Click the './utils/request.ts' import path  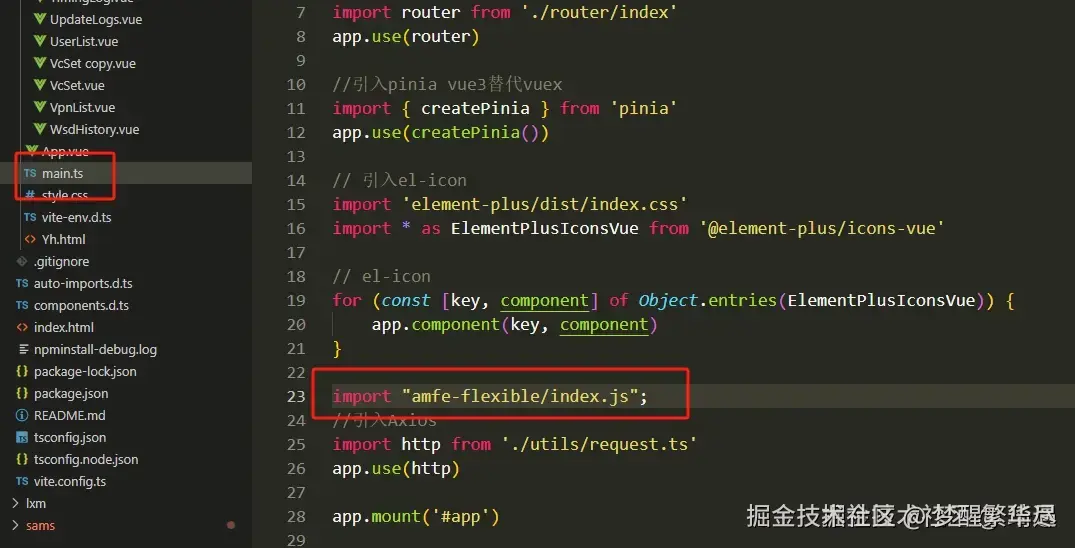click(599, 444)
